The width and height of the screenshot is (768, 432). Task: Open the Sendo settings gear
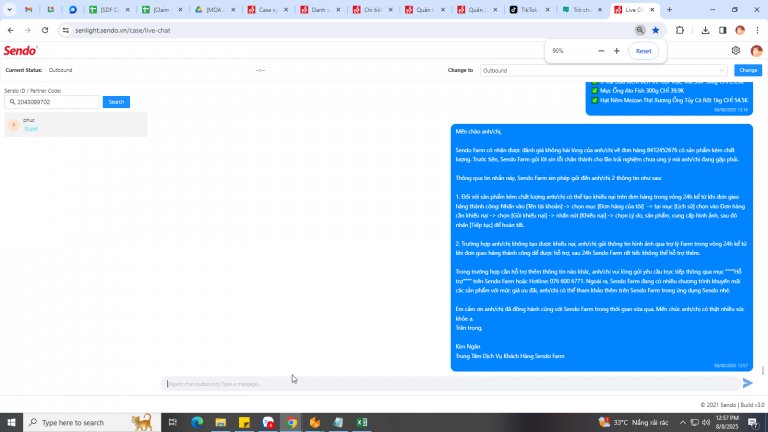tap(736, 50)
